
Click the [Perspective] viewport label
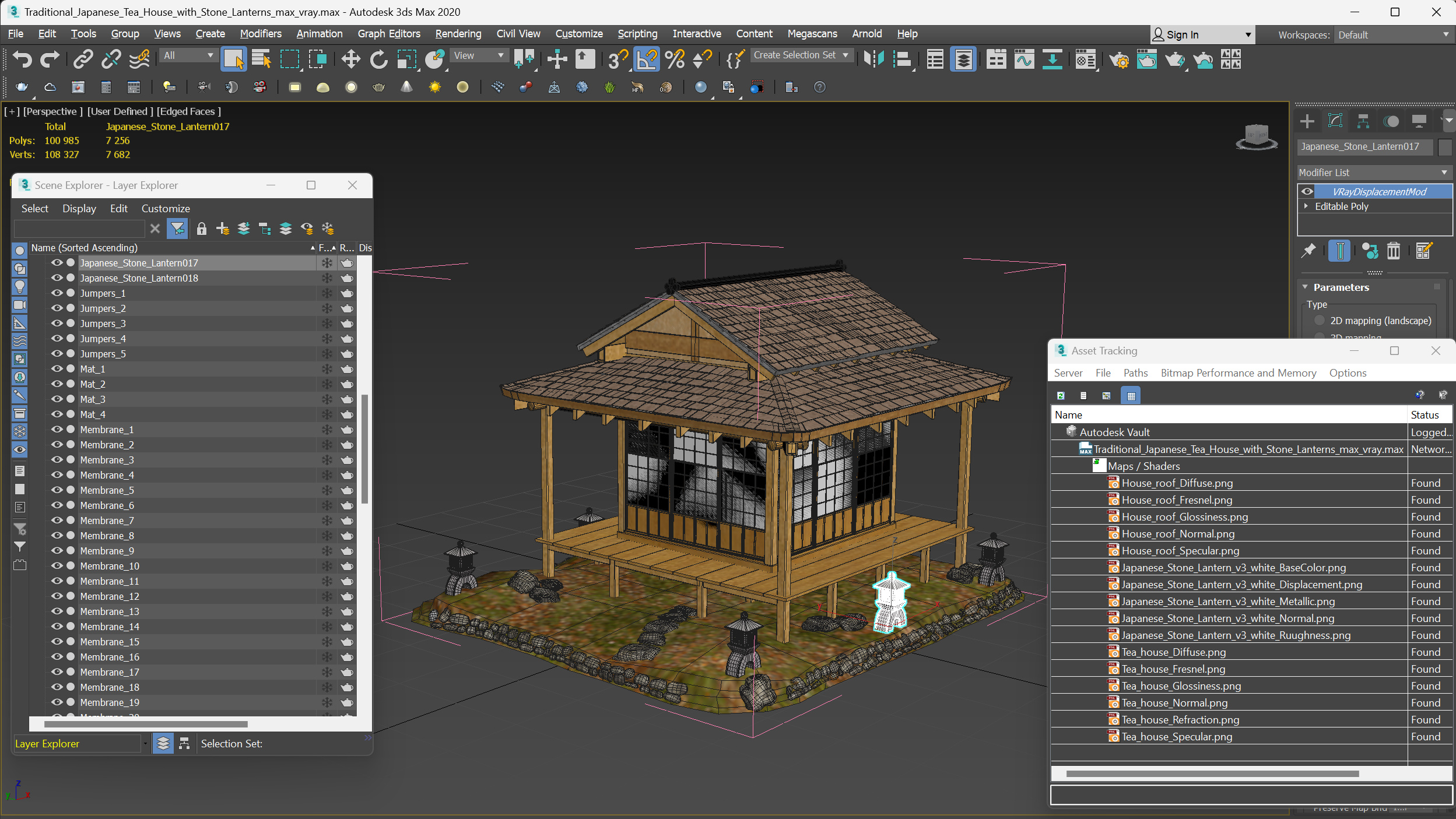pos(52,111)
